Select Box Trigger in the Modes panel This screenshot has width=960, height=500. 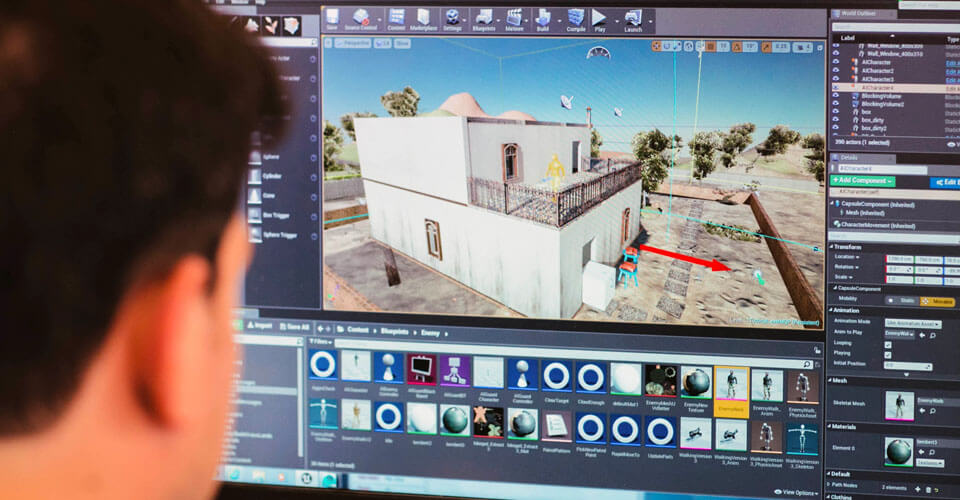coord(269,215)
